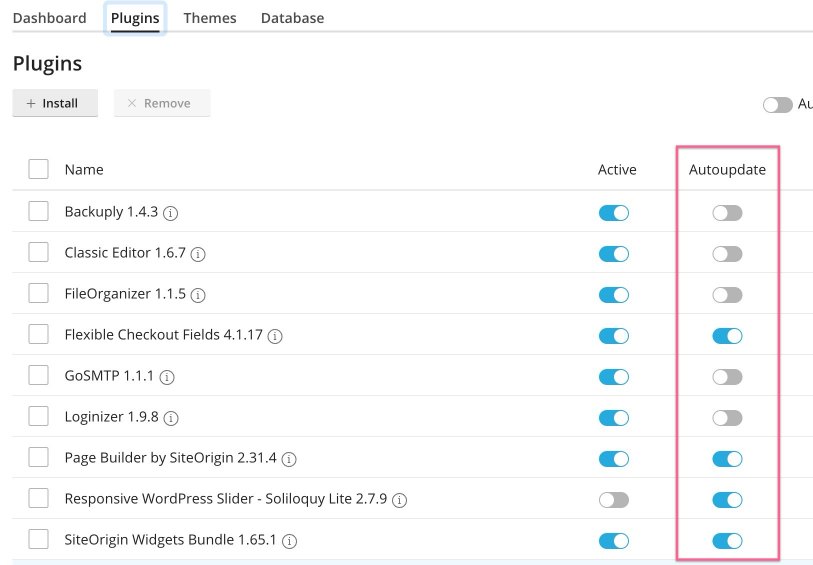This screenshot has width=813, height=565.
Task: Turn off Classic Editor Active toggle
Action: click(x=614, y=253)
